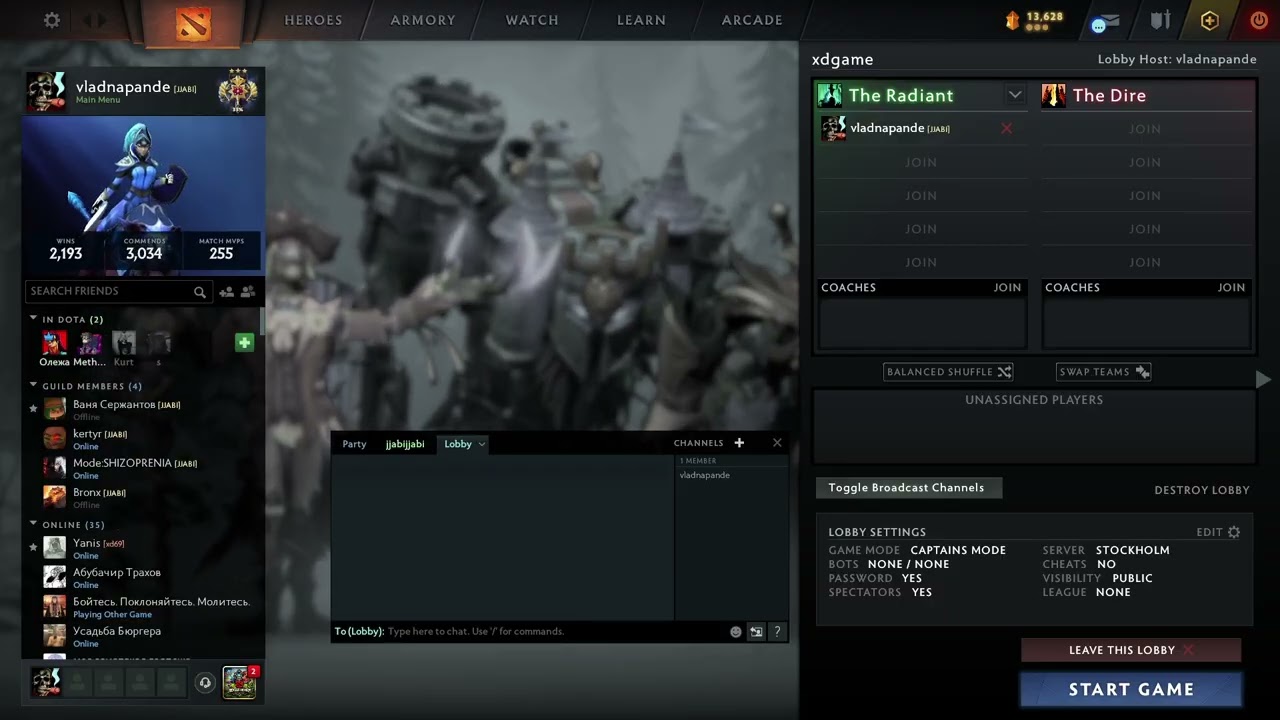Select Kurt avatar in In Dota row
1280x720 pixels.
124,343
